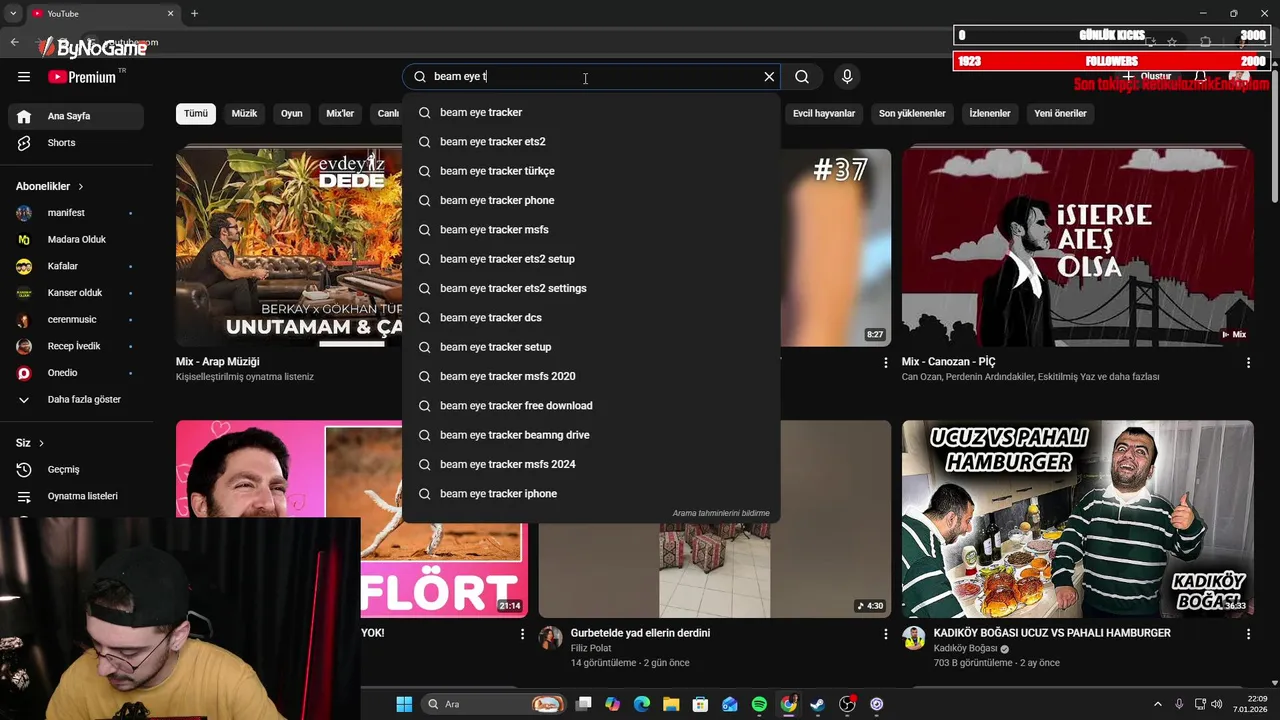Choose suggestion 'beam eye tracker phone'
Screen dimensions: 1280x720
point(591,200)
